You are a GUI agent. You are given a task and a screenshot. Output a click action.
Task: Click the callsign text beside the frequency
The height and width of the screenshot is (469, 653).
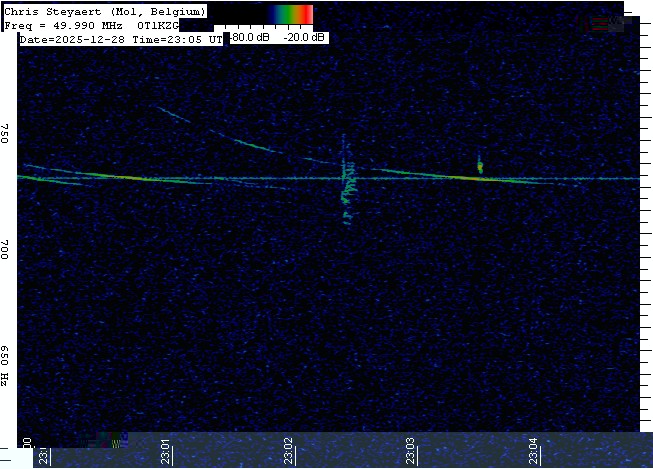click(x=158, y=25)
